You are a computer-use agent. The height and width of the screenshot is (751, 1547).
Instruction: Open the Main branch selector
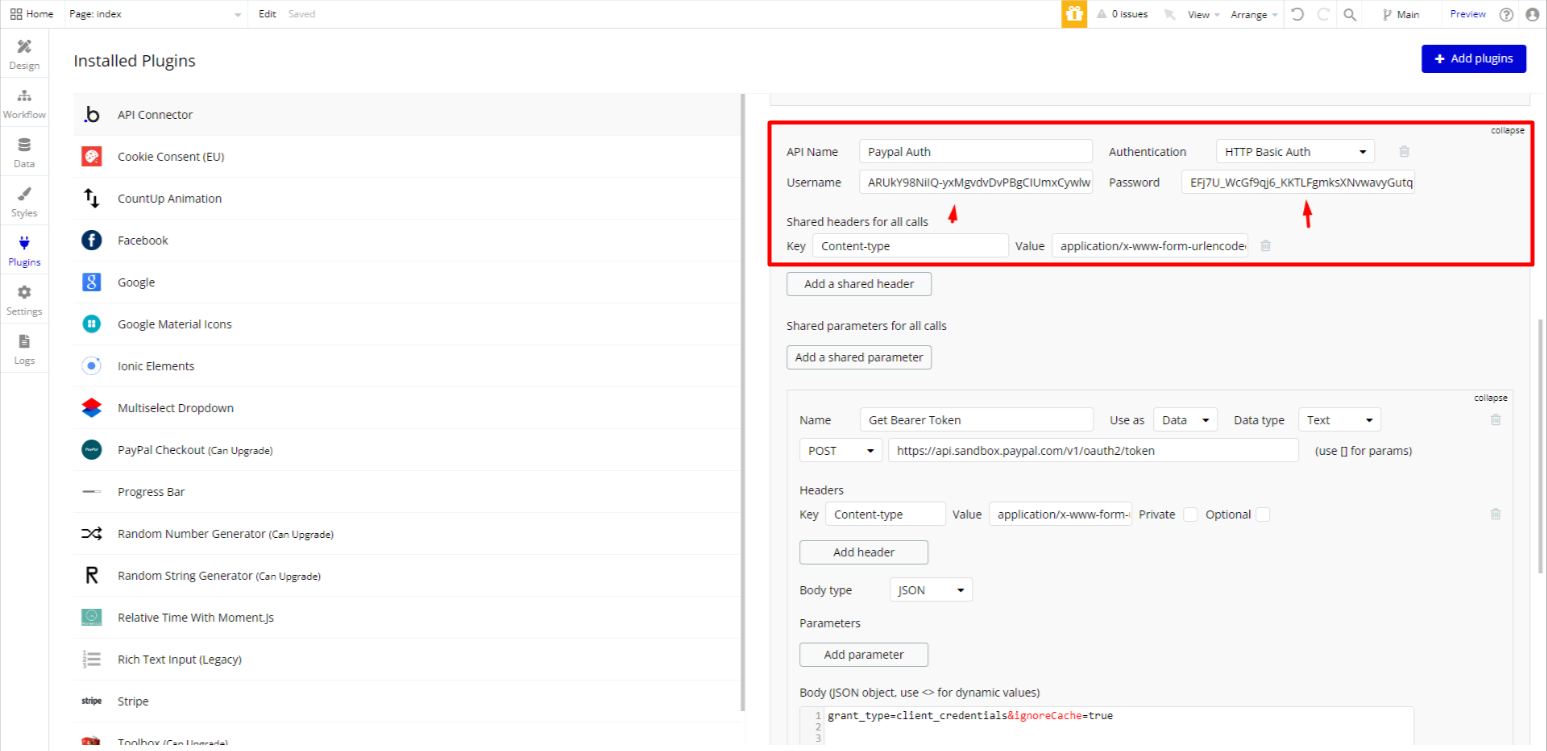(x=1401, y=14)
